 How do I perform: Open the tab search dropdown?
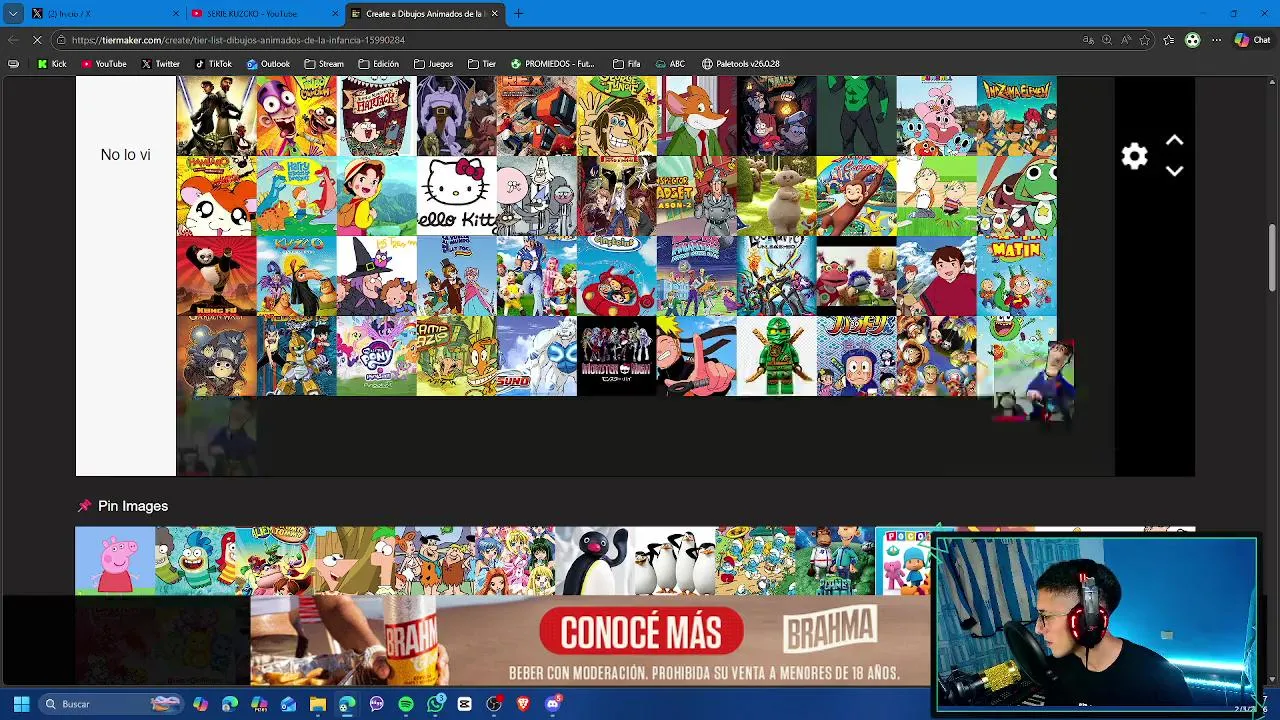(x=13, y=14)
